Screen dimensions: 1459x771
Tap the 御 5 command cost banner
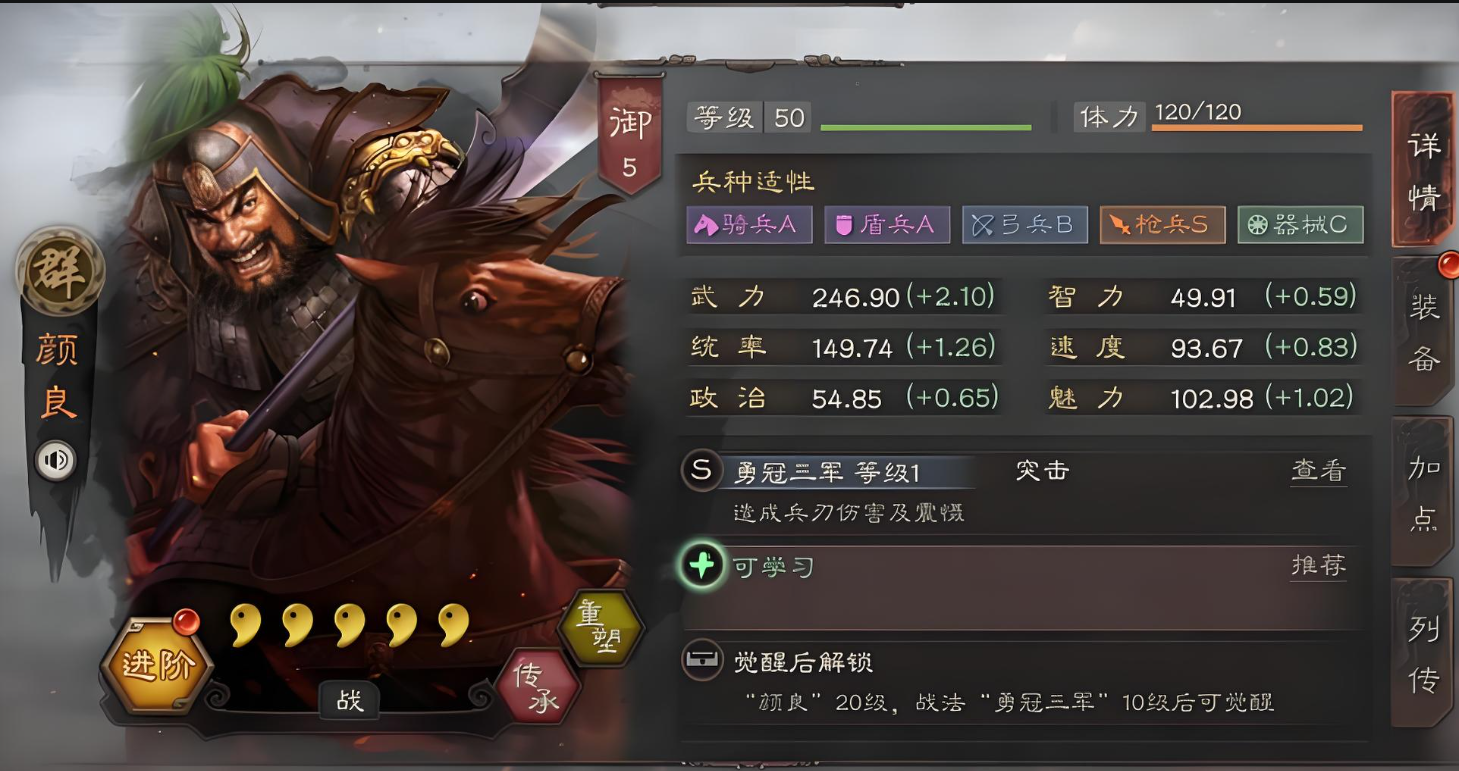click(x=629, y=134)
